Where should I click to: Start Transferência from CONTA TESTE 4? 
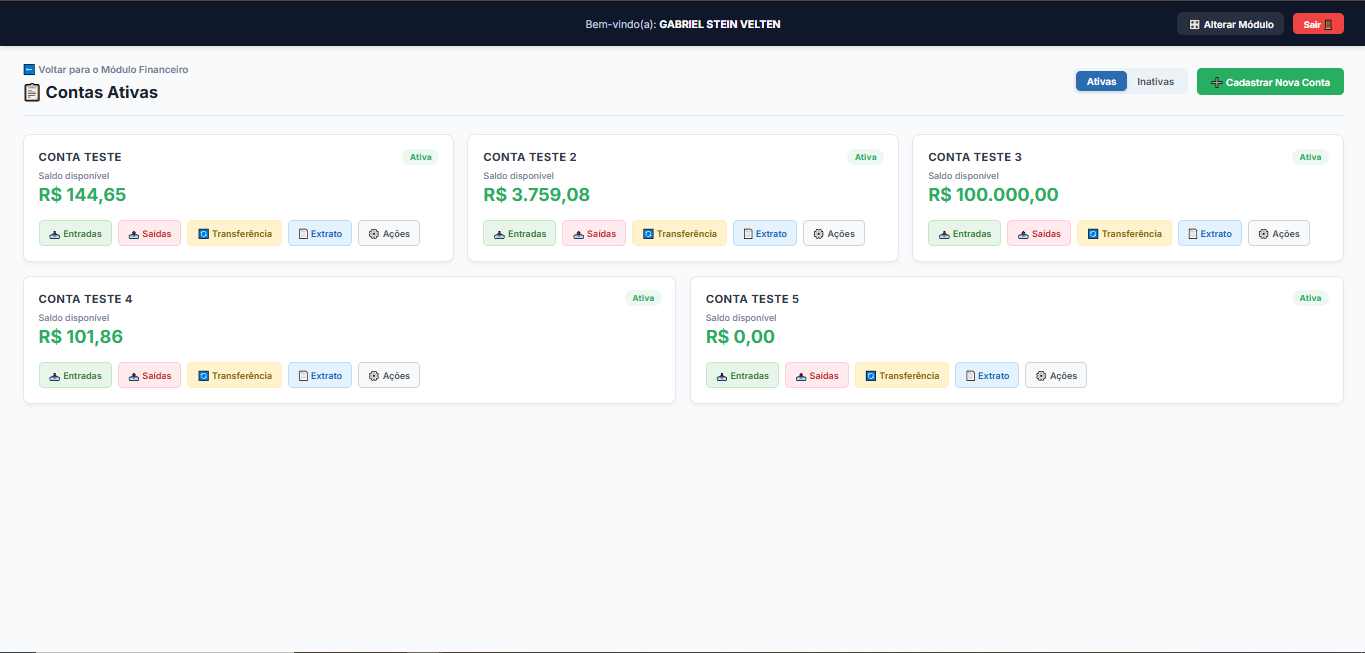tap(235, 375)
